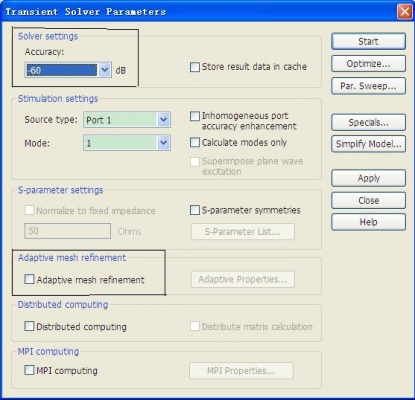The width and height of the screenshot is (415, 400).
Task: Apply the solver parameters
Action: [x=368, y=178]
